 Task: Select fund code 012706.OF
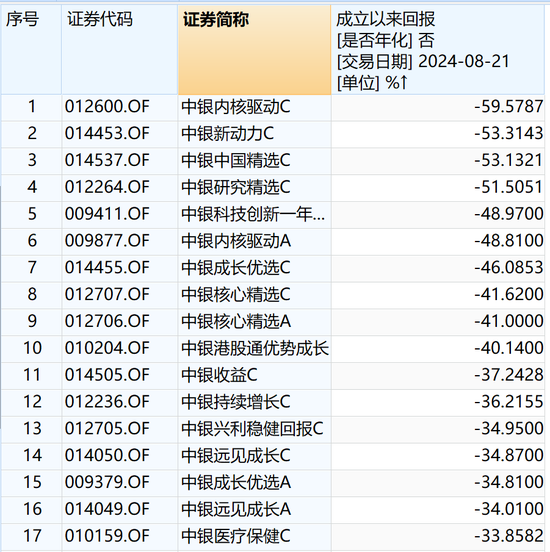pos(107,321)
